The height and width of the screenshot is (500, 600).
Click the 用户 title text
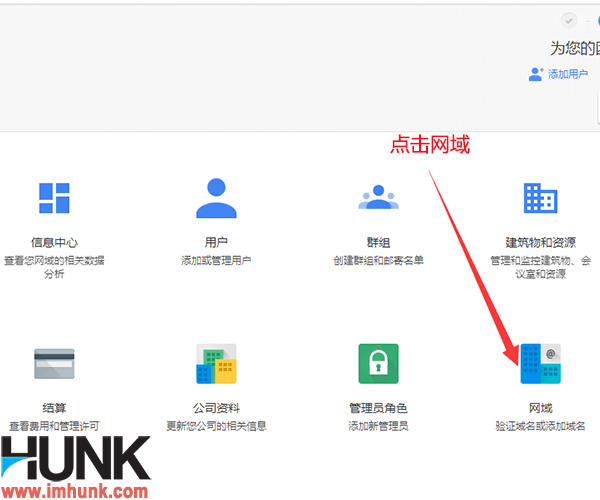click(x=216, y=242)
